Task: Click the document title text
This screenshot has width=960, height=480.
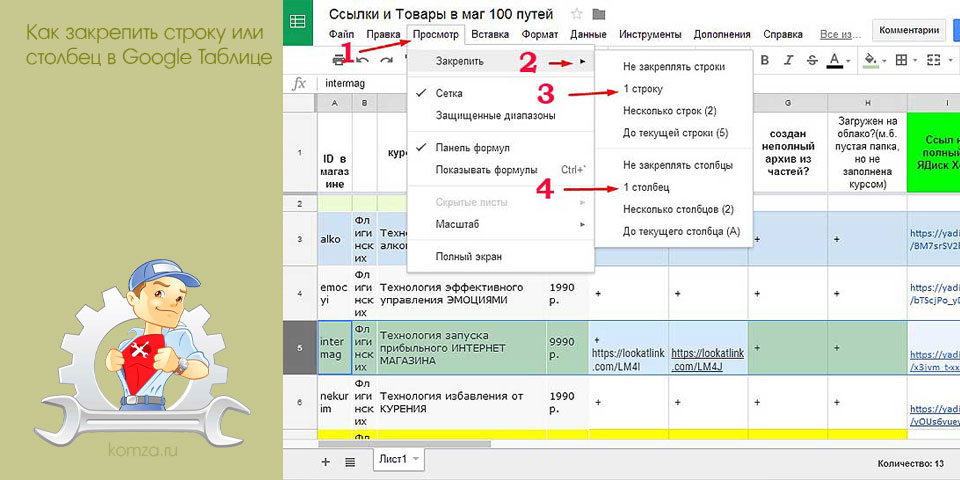Action: [441, 14]
